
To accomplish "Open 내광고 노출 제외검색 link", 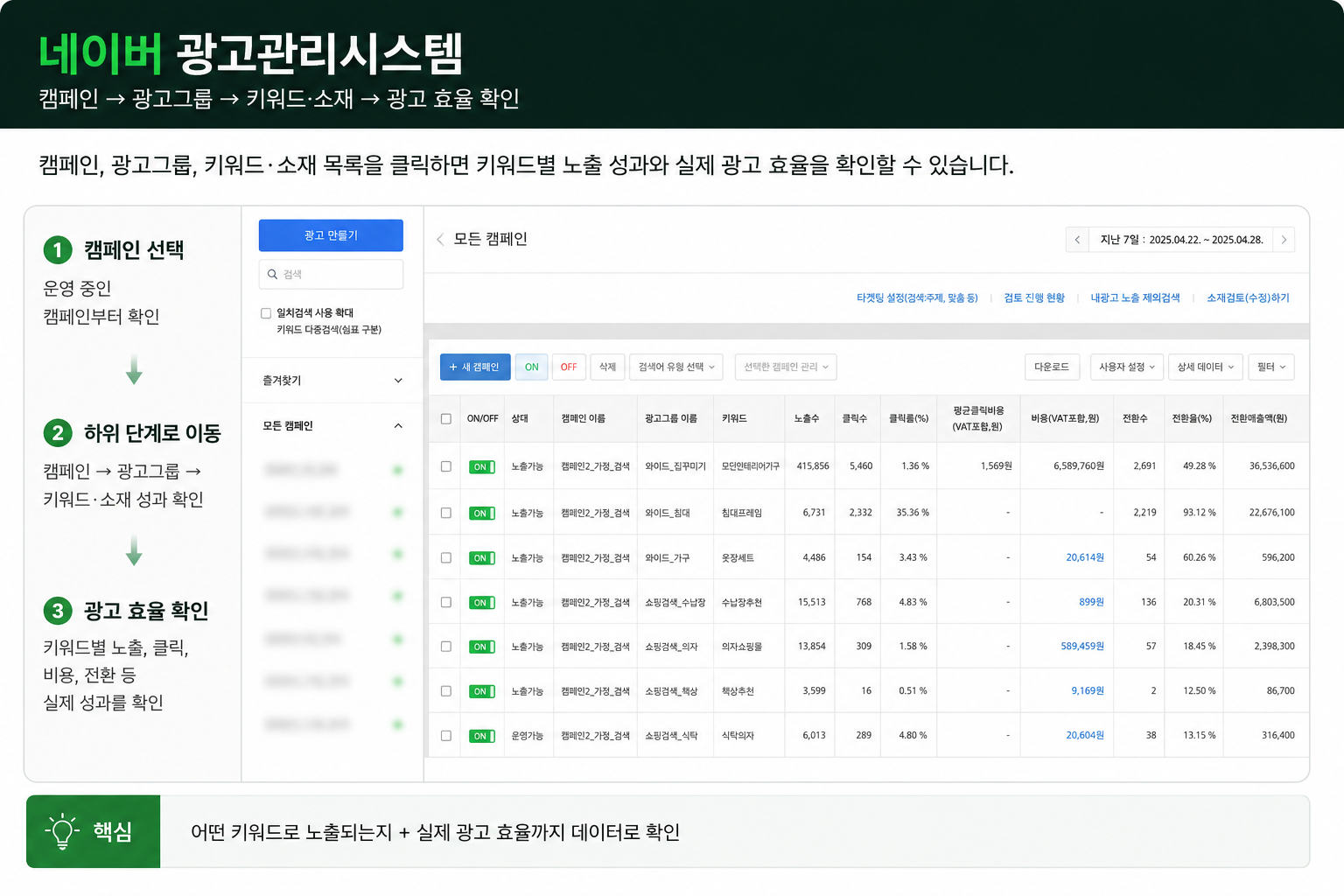I will [1135, 298].
